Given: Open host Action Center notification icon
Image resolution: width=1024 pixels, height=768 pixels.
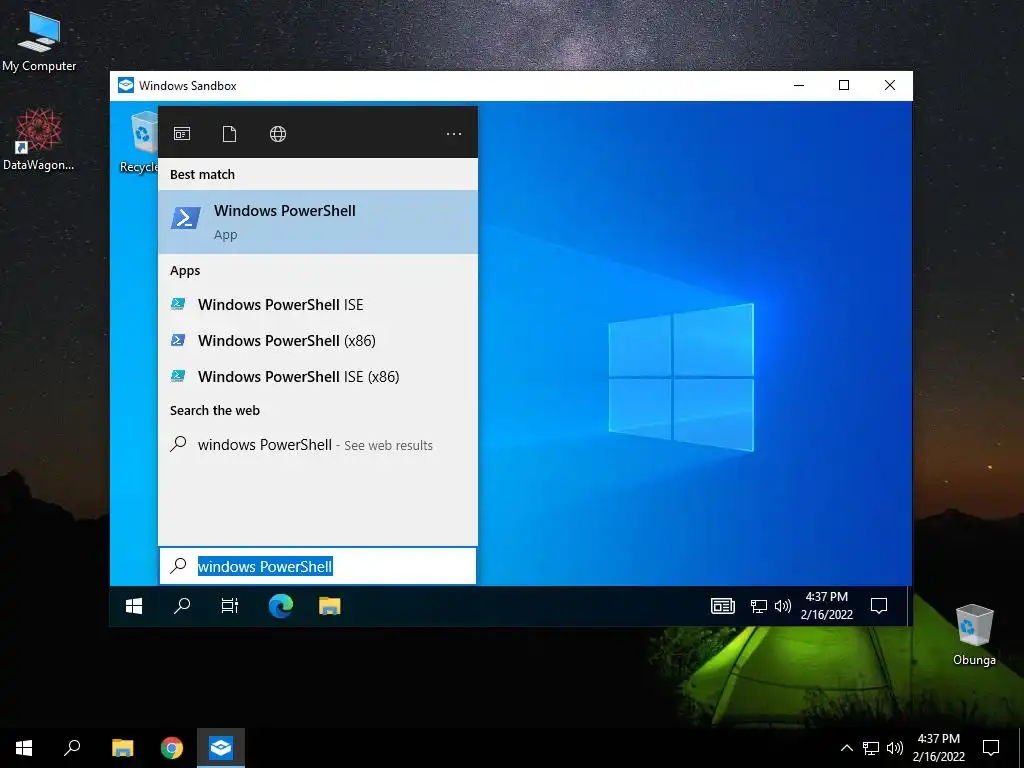Looking at the screenshot, I should pyautogui.click(x=991, y=748).
